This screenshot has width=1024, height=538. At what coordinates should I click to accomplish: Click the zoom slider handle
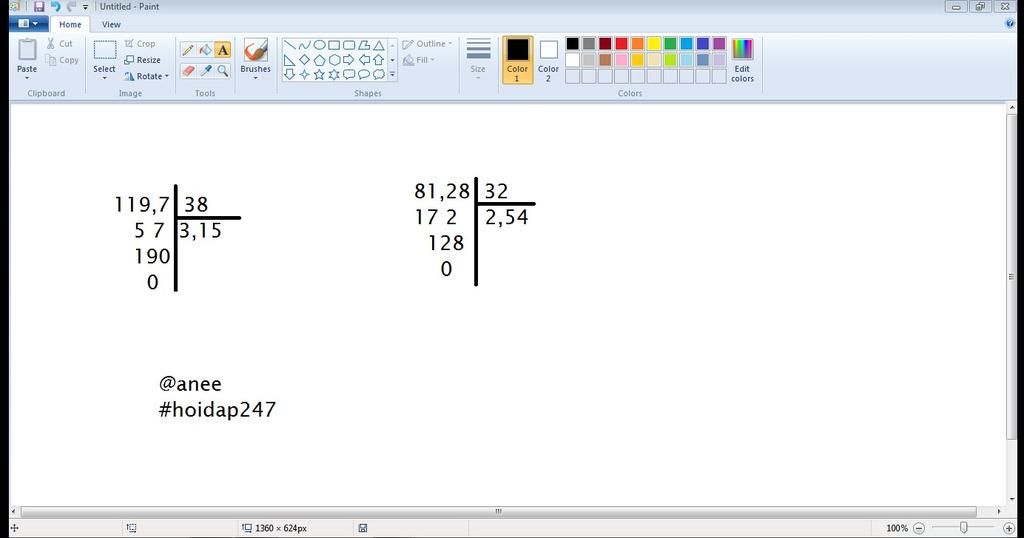pyautogui.click(x=963, y=528)
